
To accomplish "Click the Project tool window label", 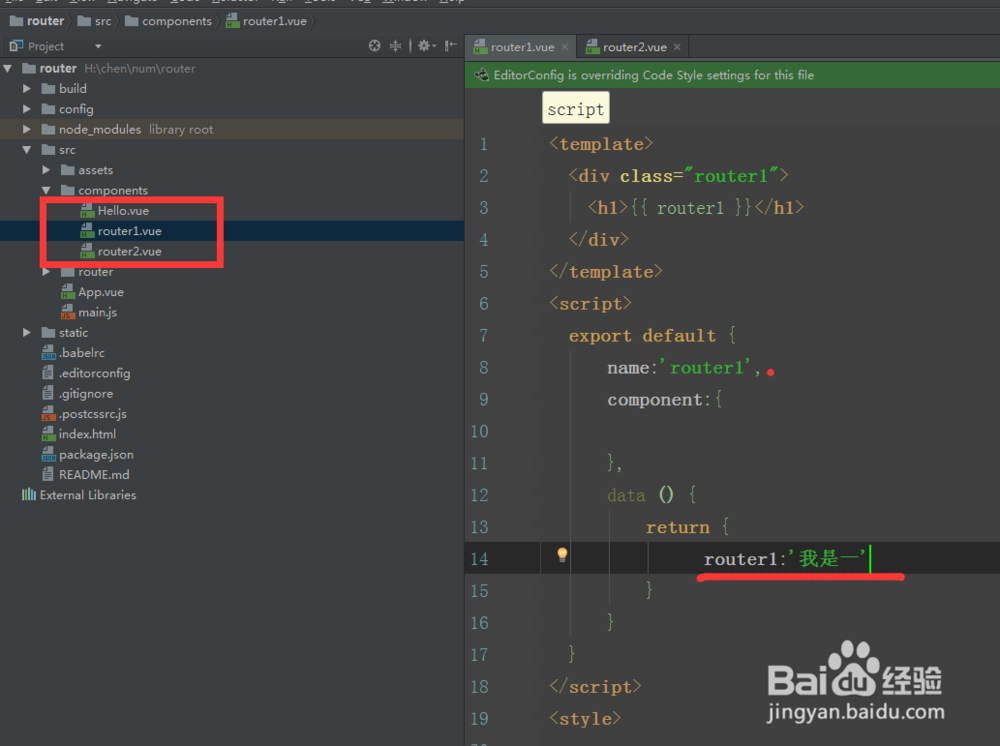I will (46, 47).
